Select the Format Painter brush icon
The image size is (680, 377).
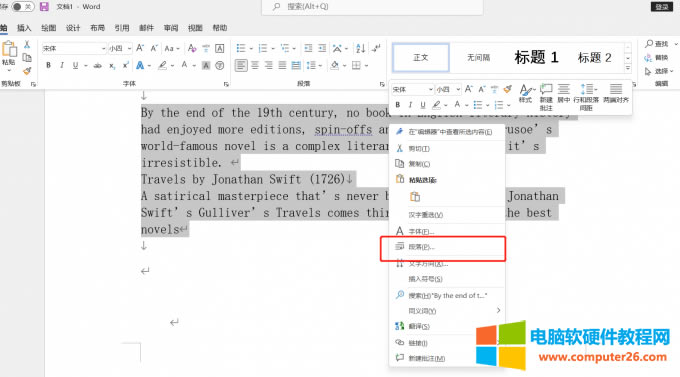pyautogui.click(x=27, y=70)
